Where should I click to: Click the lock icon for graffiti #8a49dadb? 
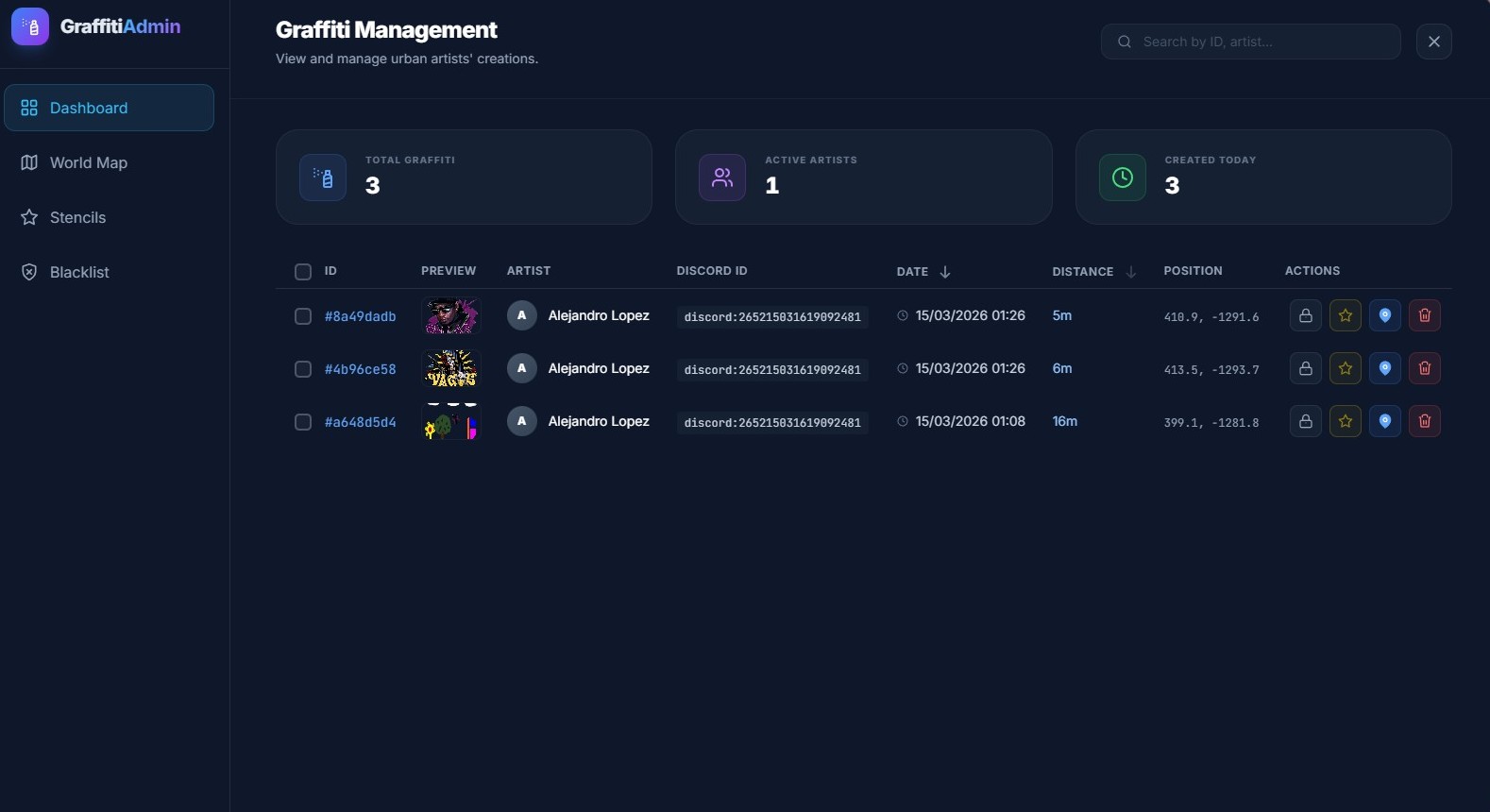pyautogui.click(x=1305, y=315)
